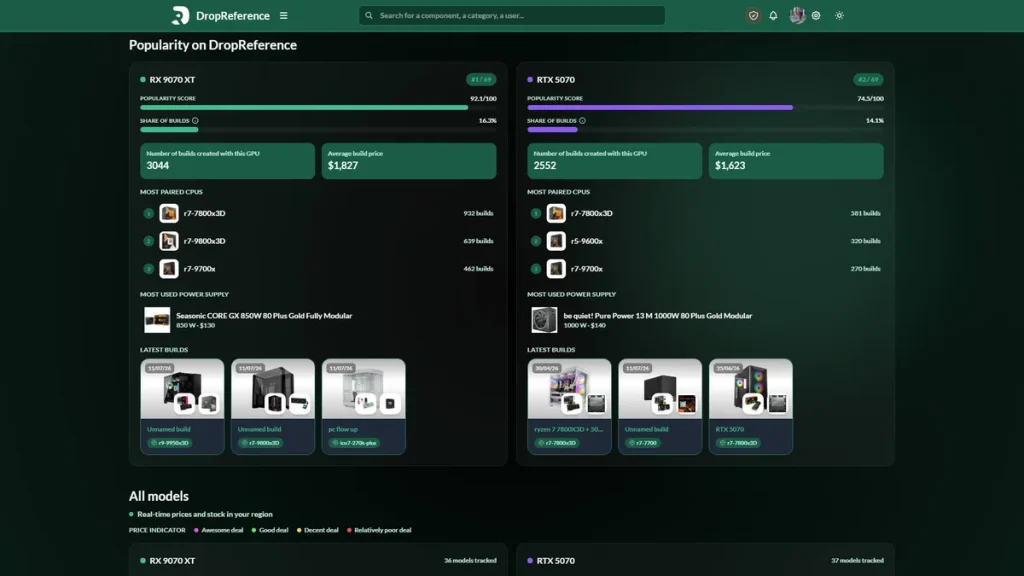Click the icu7-270k-plus CPU tag
The height and width of the screenshot is (576, 1024).
click(355, 443)
